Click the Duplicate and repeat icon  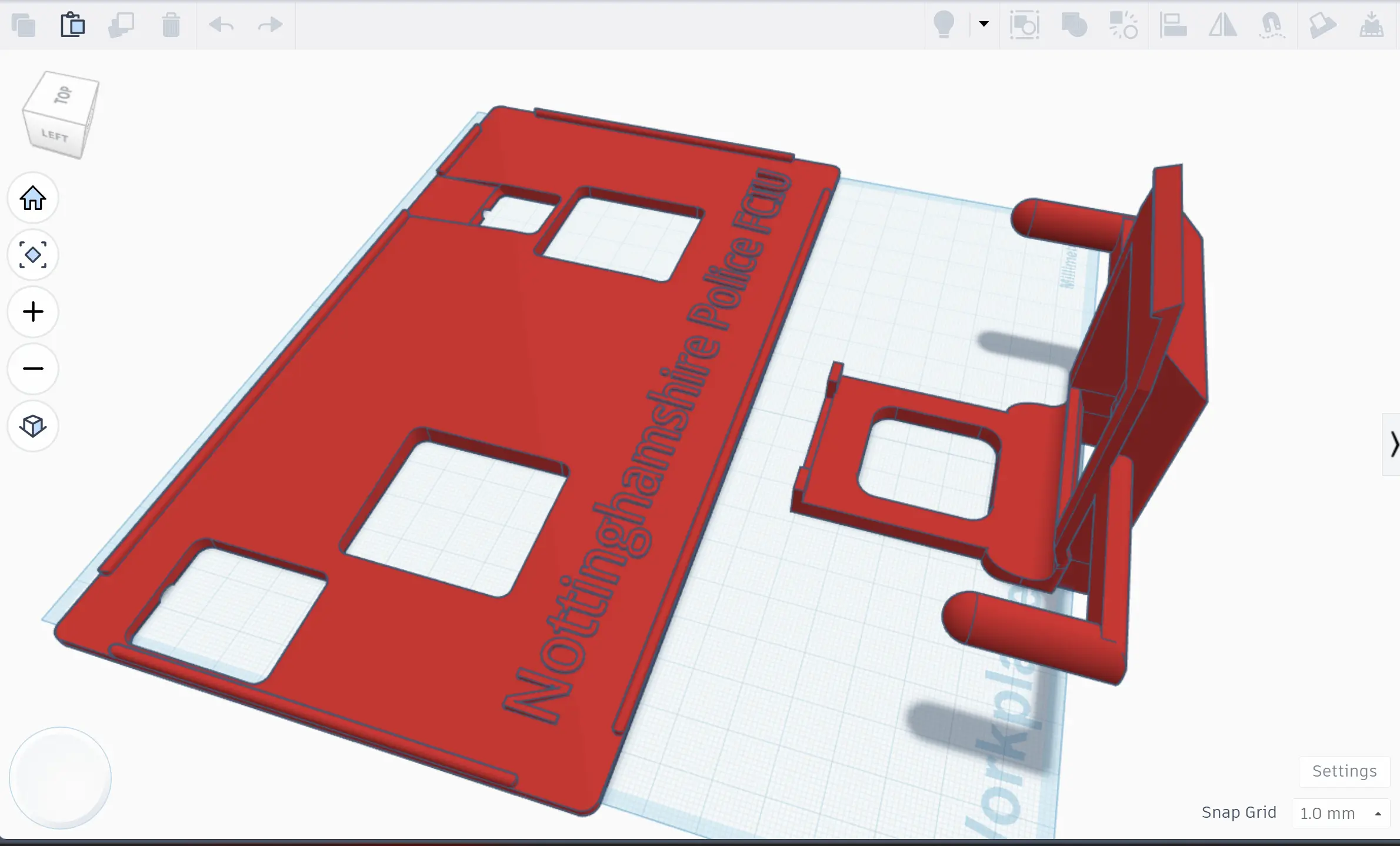coord(122,25)
